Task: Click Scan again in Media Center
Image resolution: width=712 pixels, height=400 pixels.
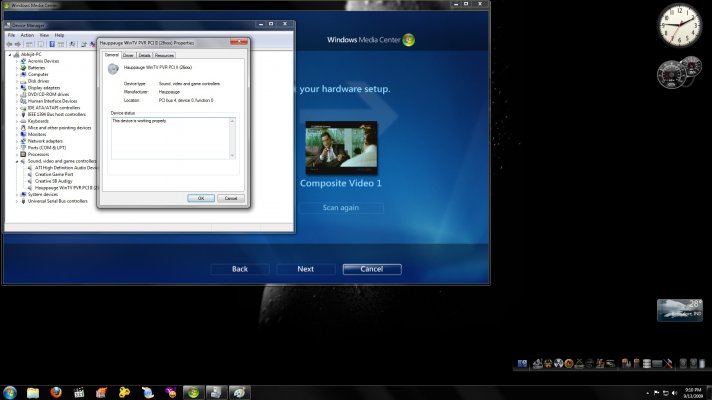Action: tap(341, 207)
